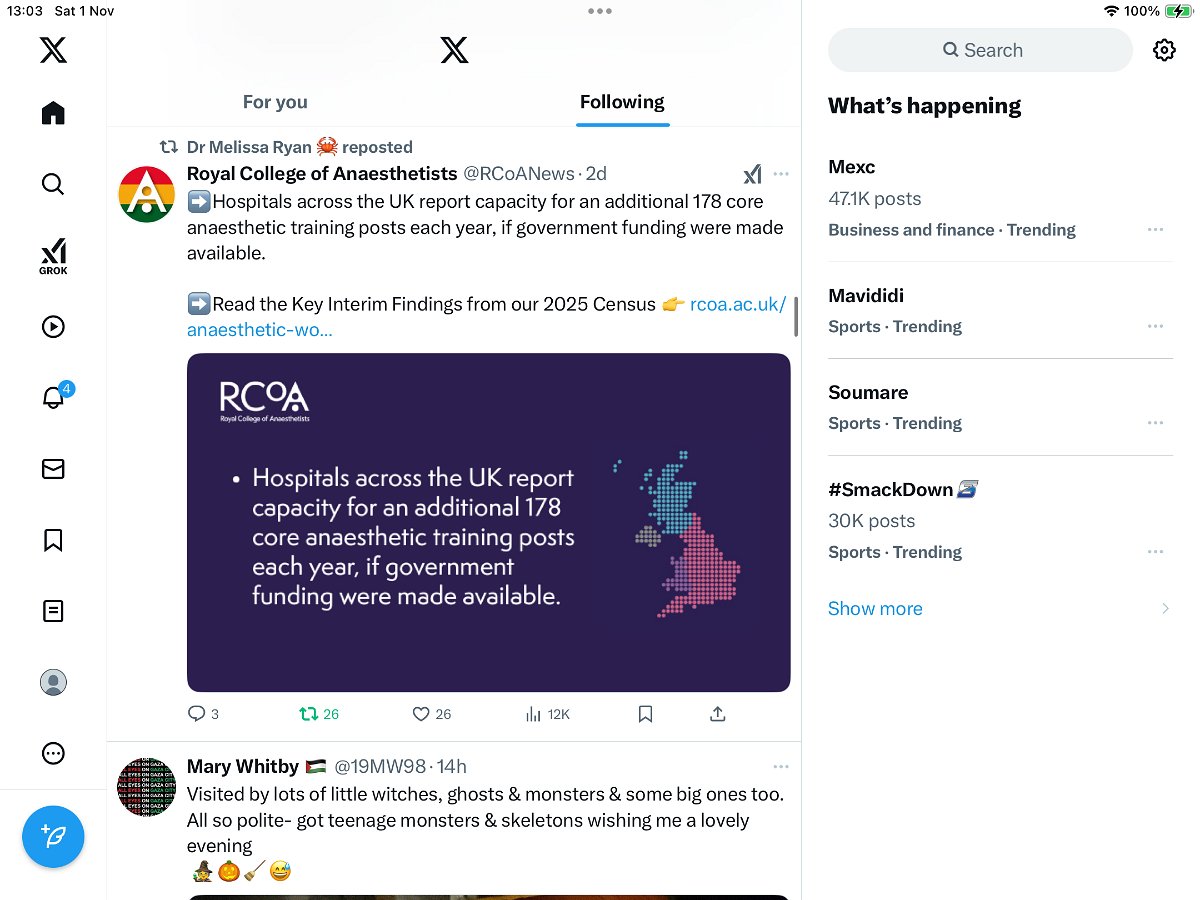Open the Notifications bell

53,397
